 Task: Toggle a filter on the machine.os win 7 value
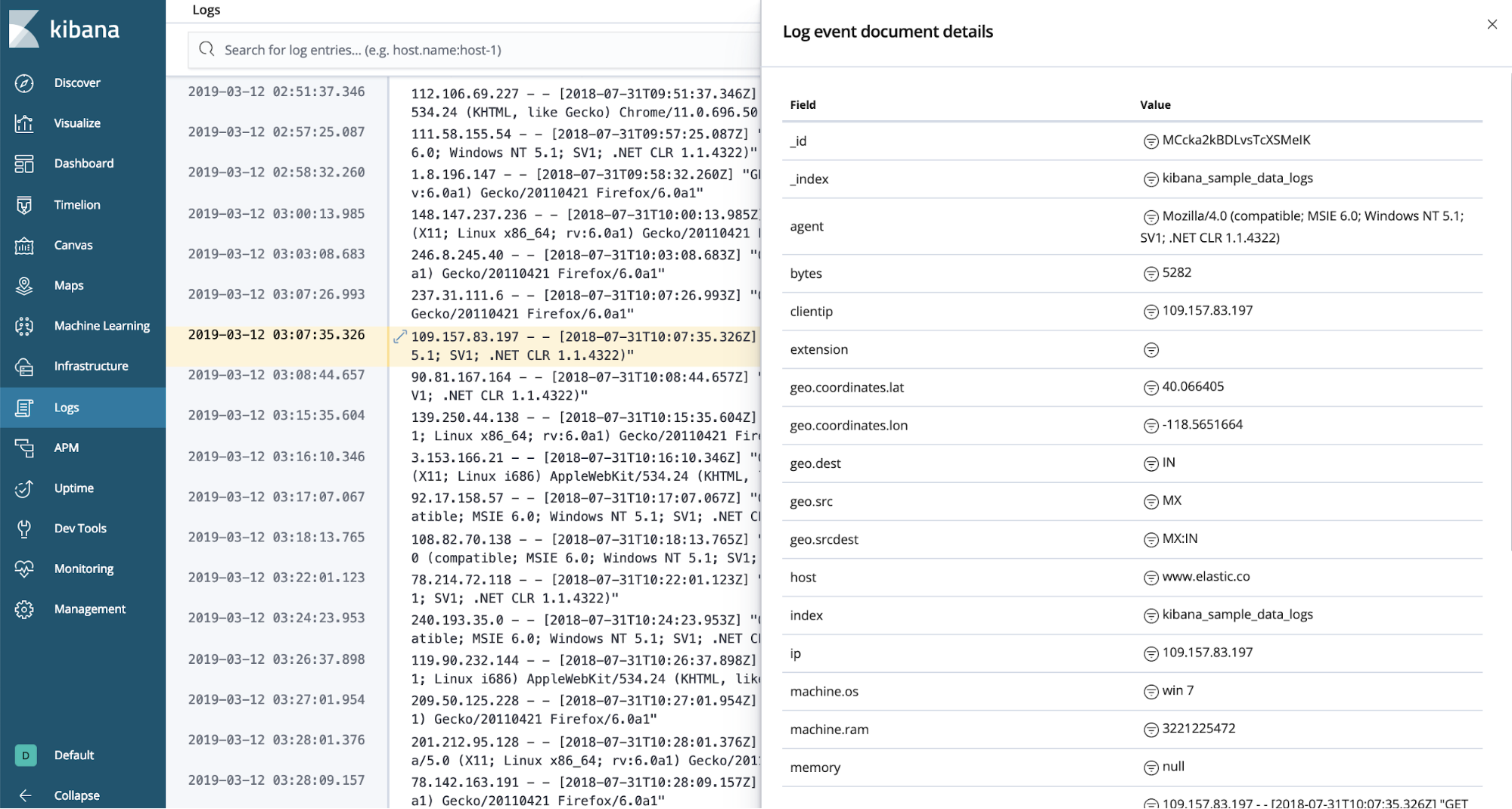1150,690
